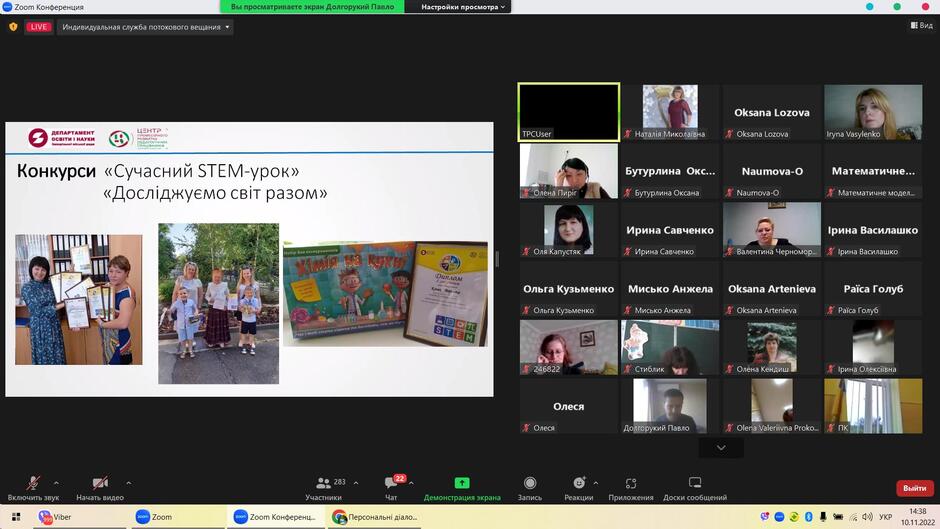
Task: Switch to Персональні діало... Chrome taskbar tab
Action: click(375, 516)
